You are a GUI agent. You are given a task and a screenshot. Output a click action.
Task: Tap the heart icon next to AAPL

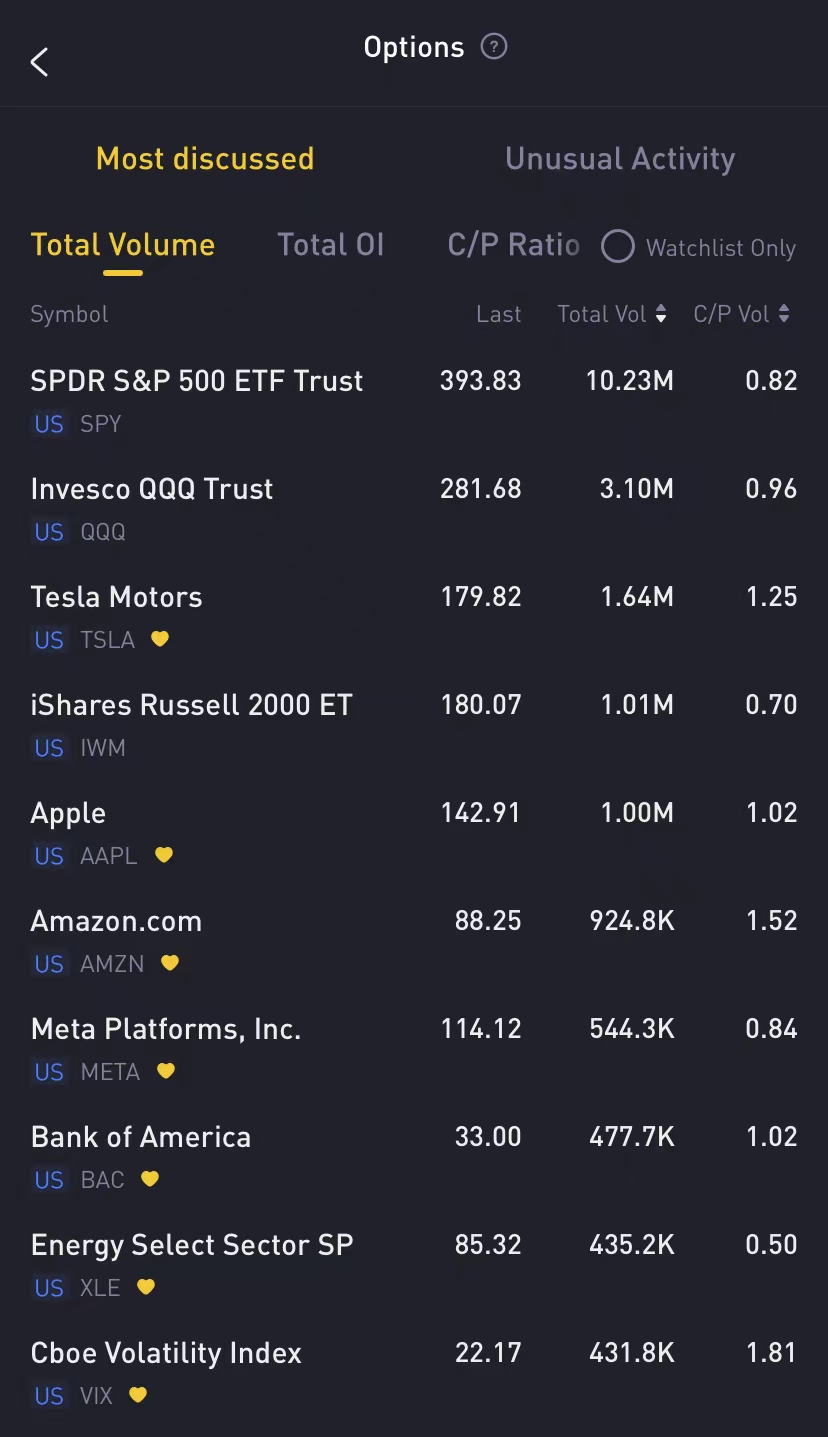pyautogui.click(x=164, y=855)
